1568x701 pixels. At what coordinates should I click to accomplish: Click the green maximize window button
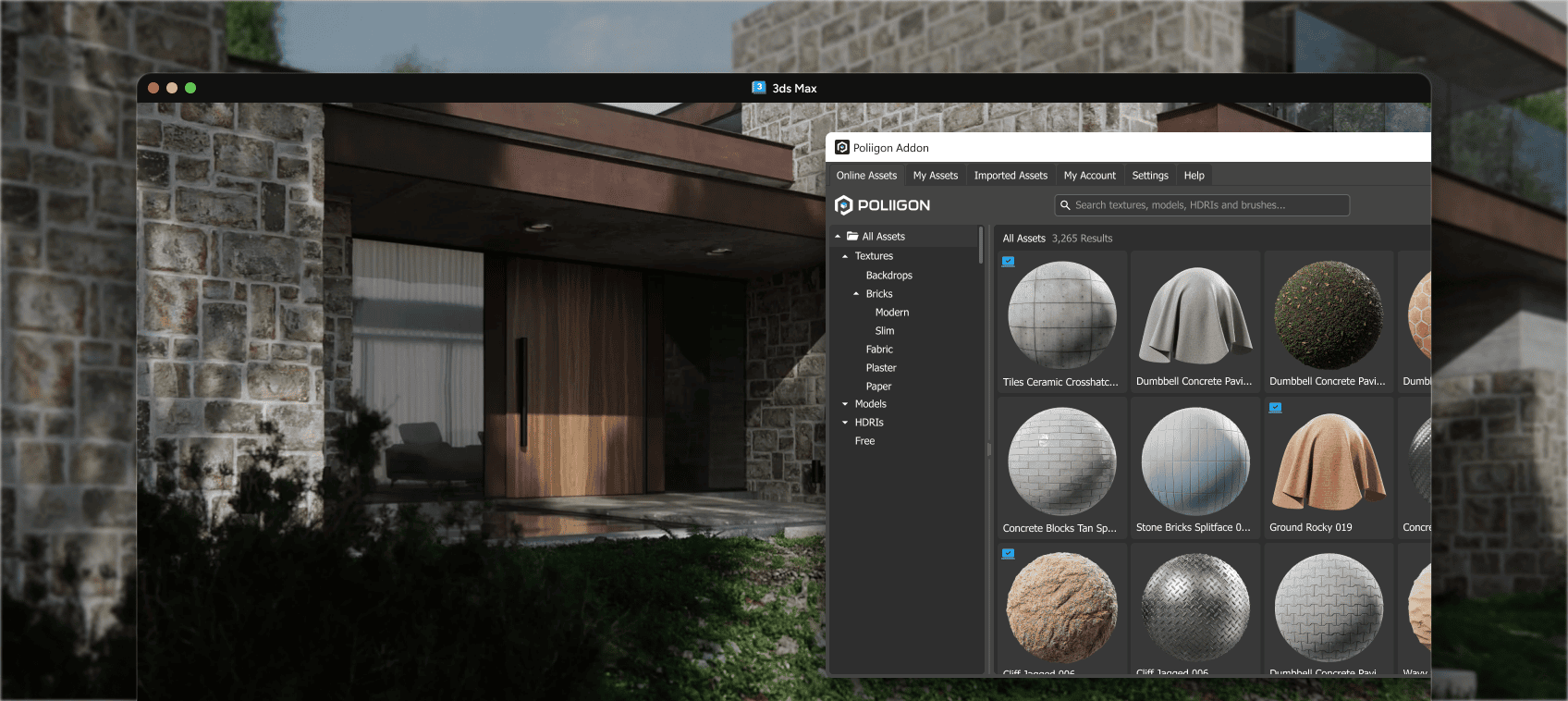(x=190, y=88)
